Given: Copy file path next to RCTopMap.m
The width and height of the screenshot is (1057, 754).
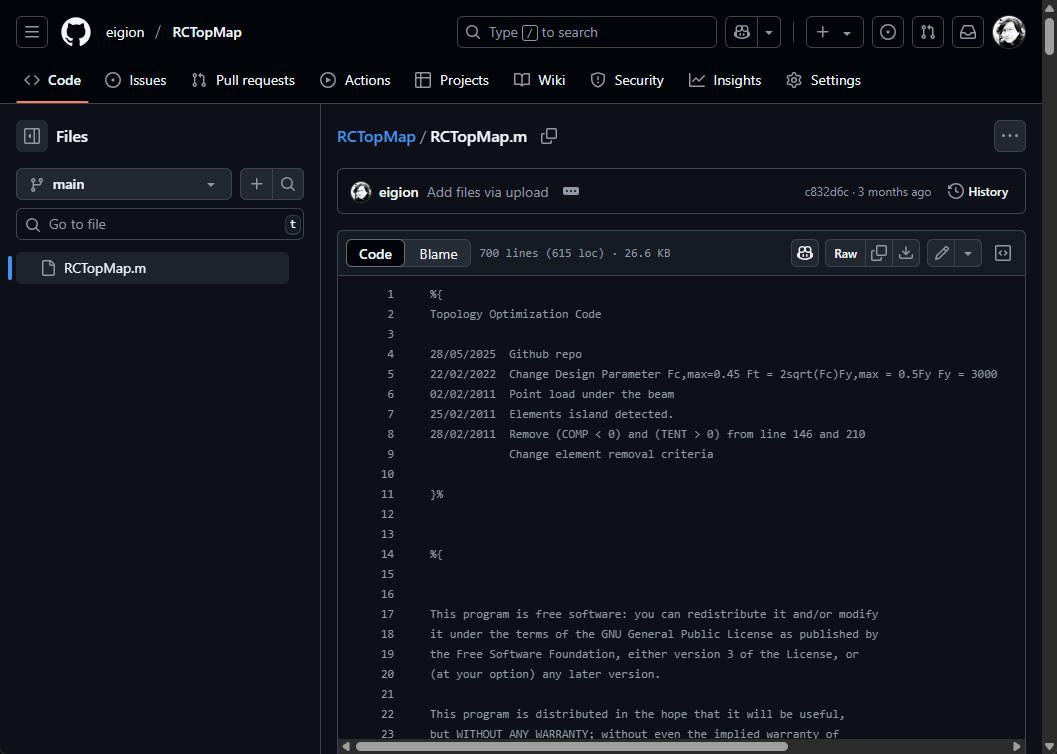Looking at the screenshot, I should (x=549, y=136).
